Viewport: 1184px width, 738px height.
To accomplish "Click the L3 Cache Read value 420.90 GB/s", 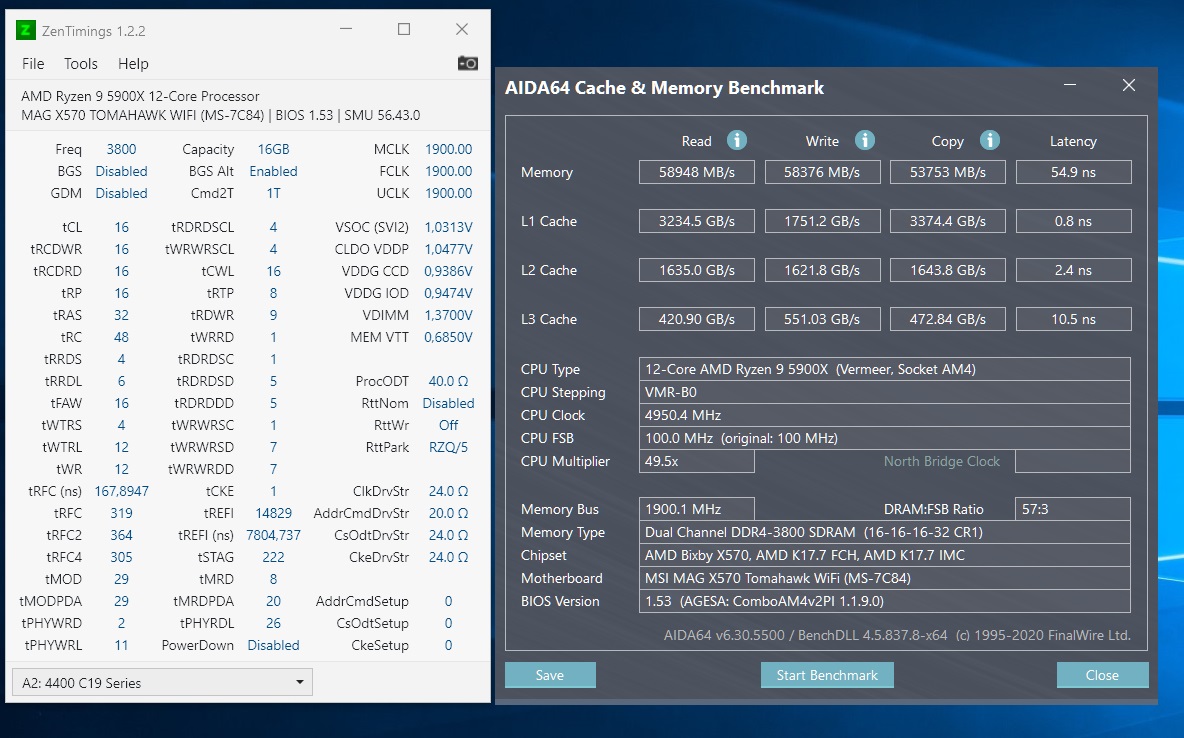I will (x=697, y=320).
